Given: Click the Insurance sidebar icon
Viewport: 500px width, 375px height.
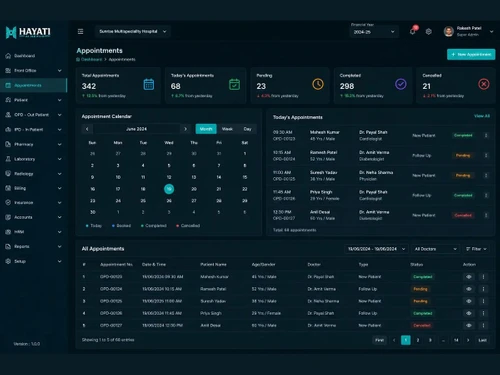Looking at the screenshot, I should click(x=8, y=202).
